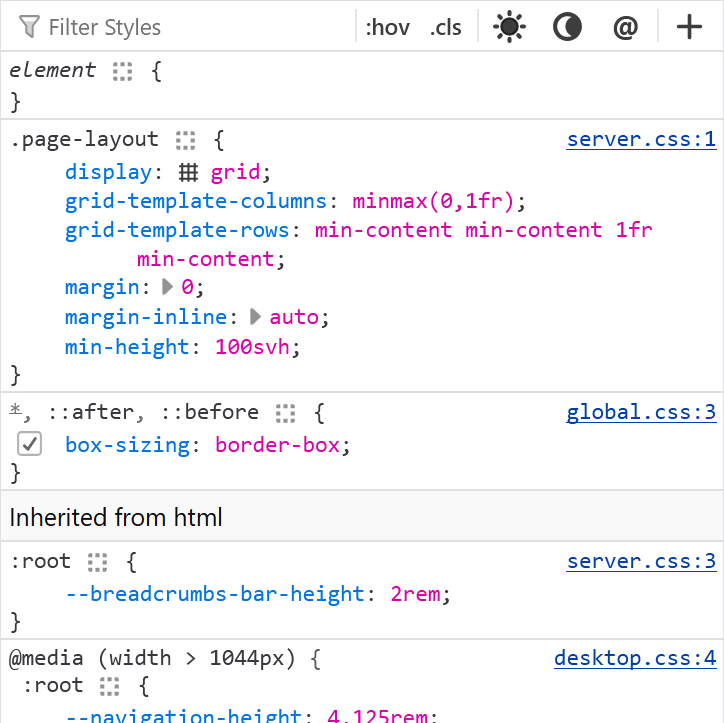Open server.css:3 source link
Viewport: 724px width, 723px height.
(641, 561)
